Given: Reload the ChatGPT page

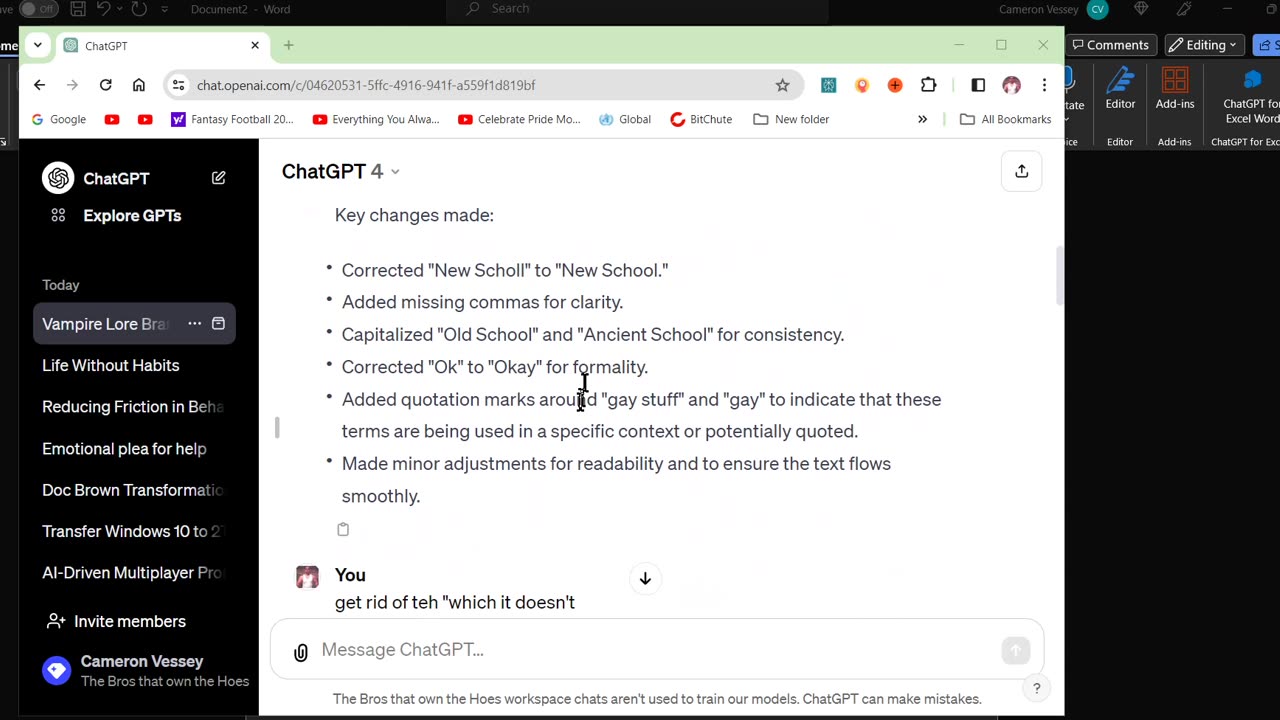Looking at the screenshot, I should point(105,85).
